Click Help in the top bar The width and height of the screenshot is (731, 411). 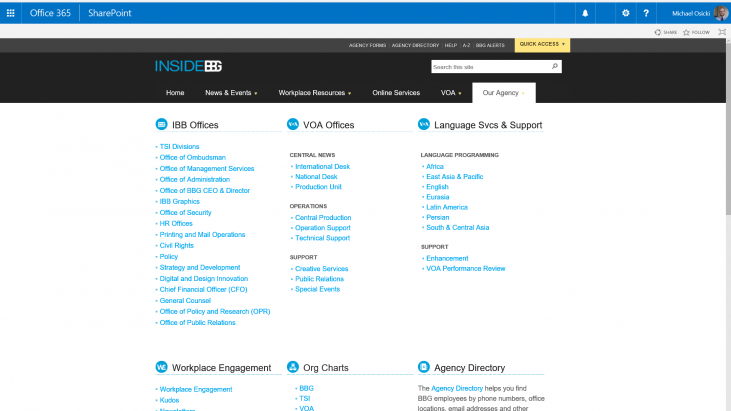point(451,45)
